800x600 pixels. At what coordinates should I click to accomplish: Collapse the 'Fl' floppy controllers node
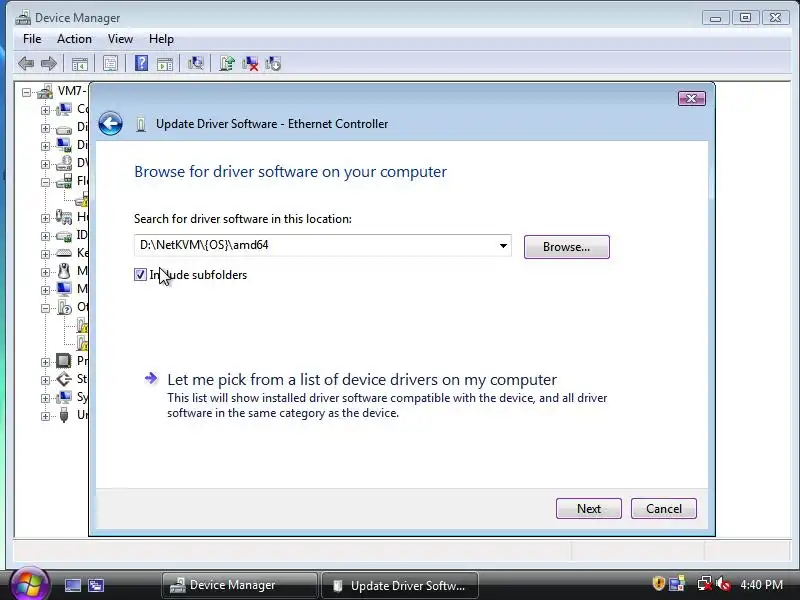pyautogui.click(x=45, y=182)
